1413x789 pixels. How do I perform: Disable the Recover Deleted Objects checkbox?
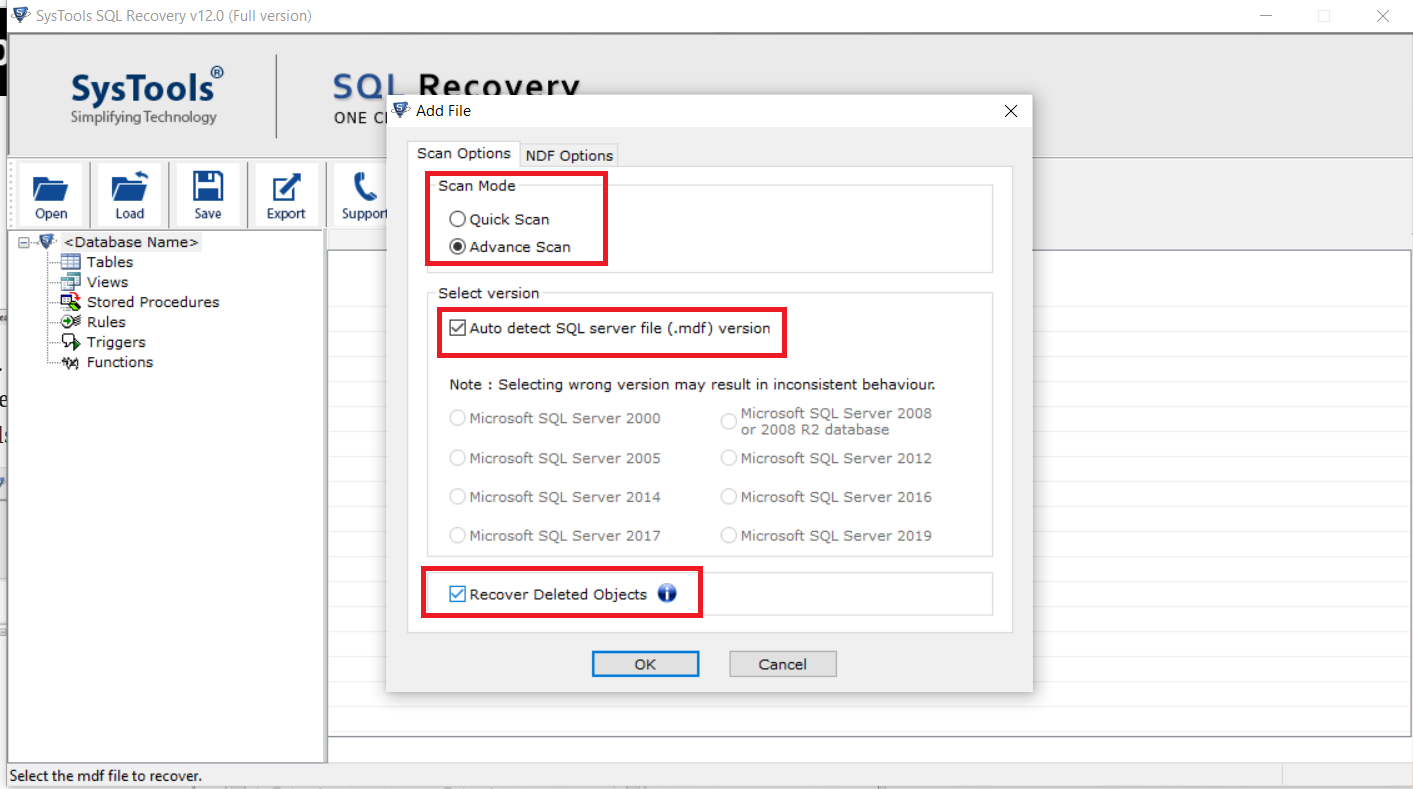pyautogui.click(x=457, y=593)
